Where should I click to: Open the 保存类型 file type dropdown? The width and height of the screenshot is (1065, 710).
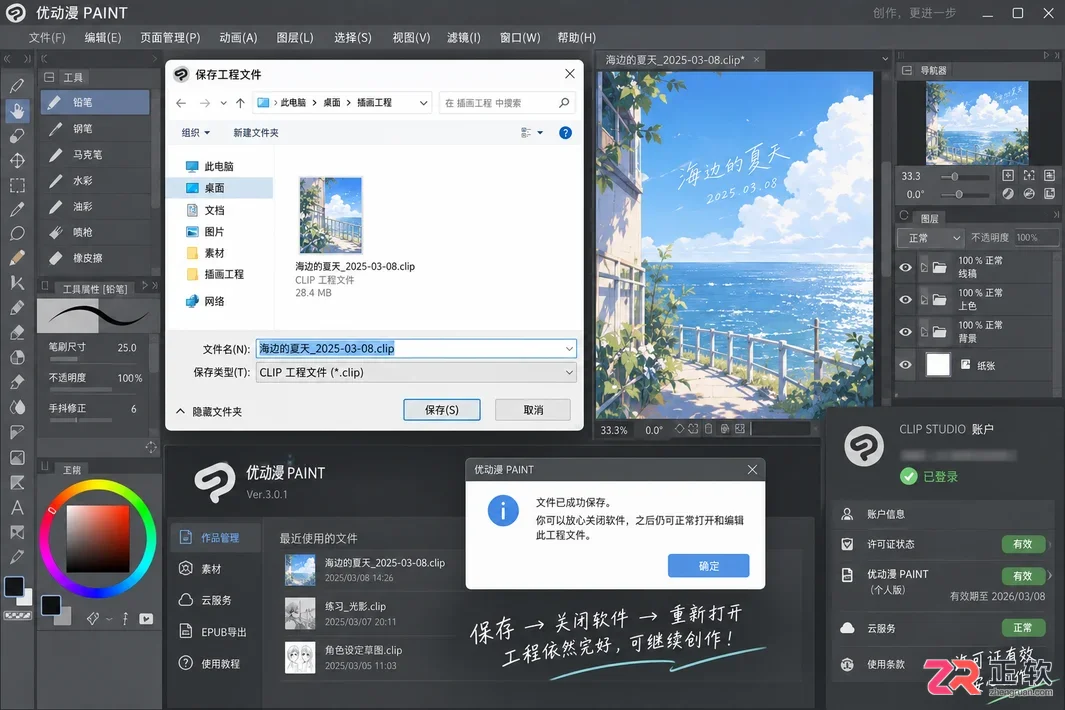pyautogui.click(x=416, y=372)
